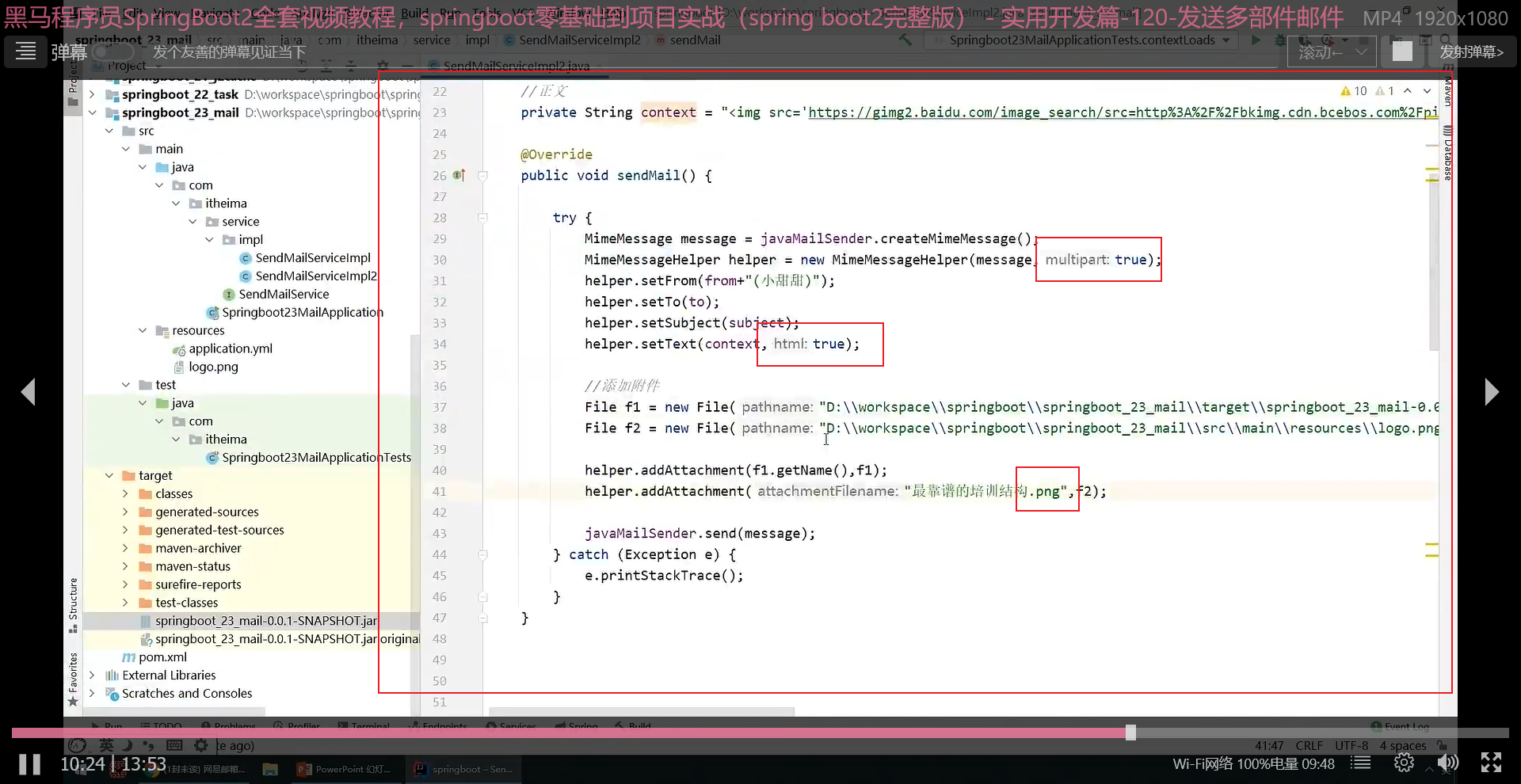Image resolution: width=1521 pixels, height=784 pixels.
Task: Select SendMailServiceImpl2 class icon in tree
Action: [x=246, y=276]
